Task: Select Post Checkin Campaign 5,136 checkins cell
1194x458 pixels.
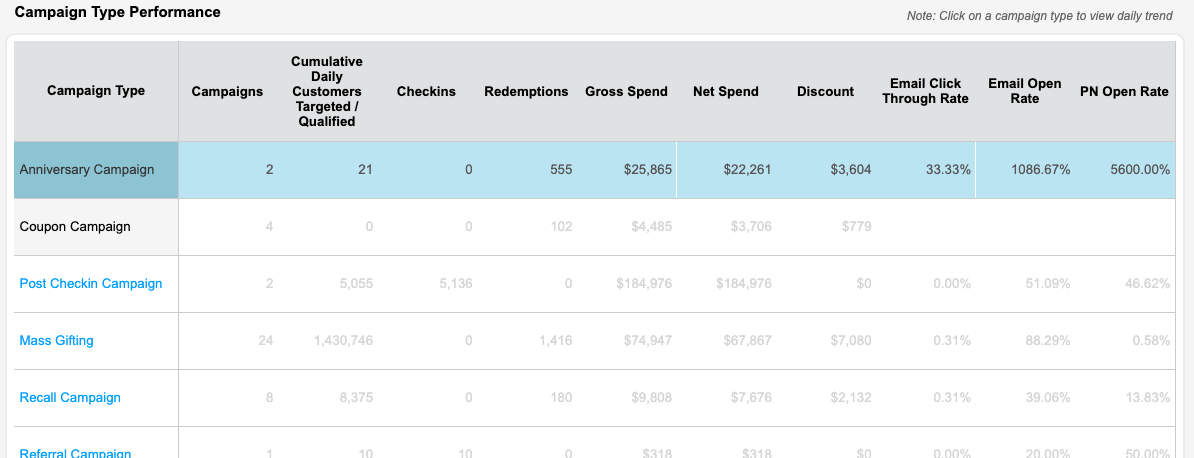Action: tap(426, 283)
